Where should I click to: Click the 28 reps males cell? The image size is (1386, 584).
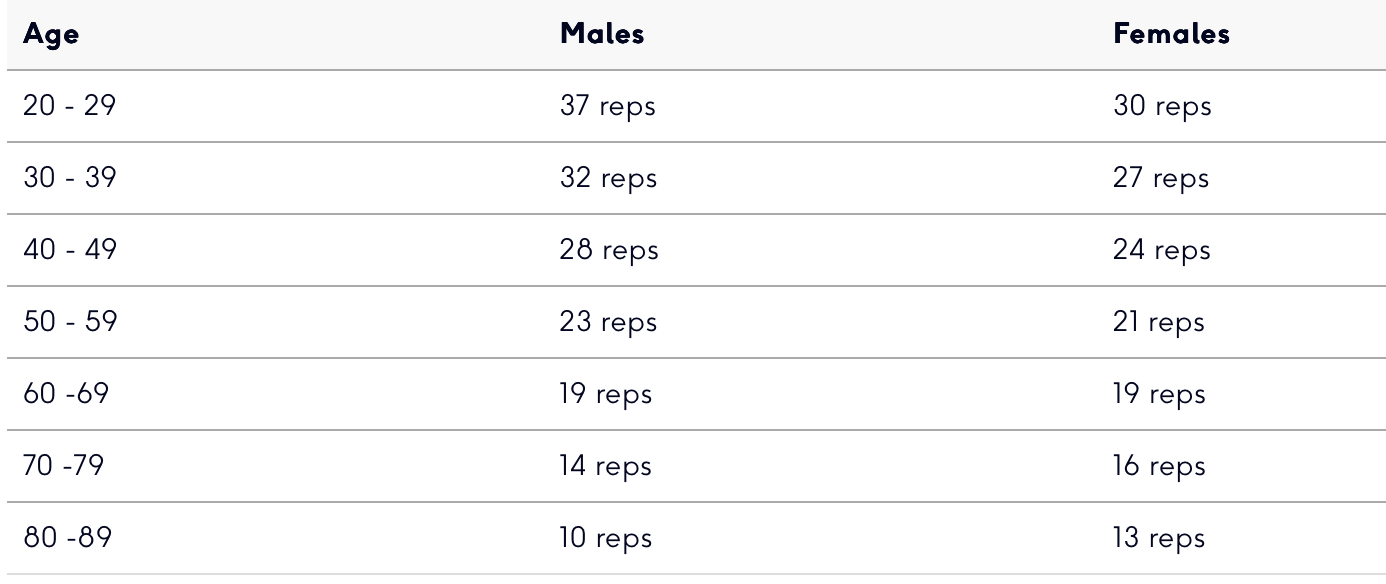(609, 250)
